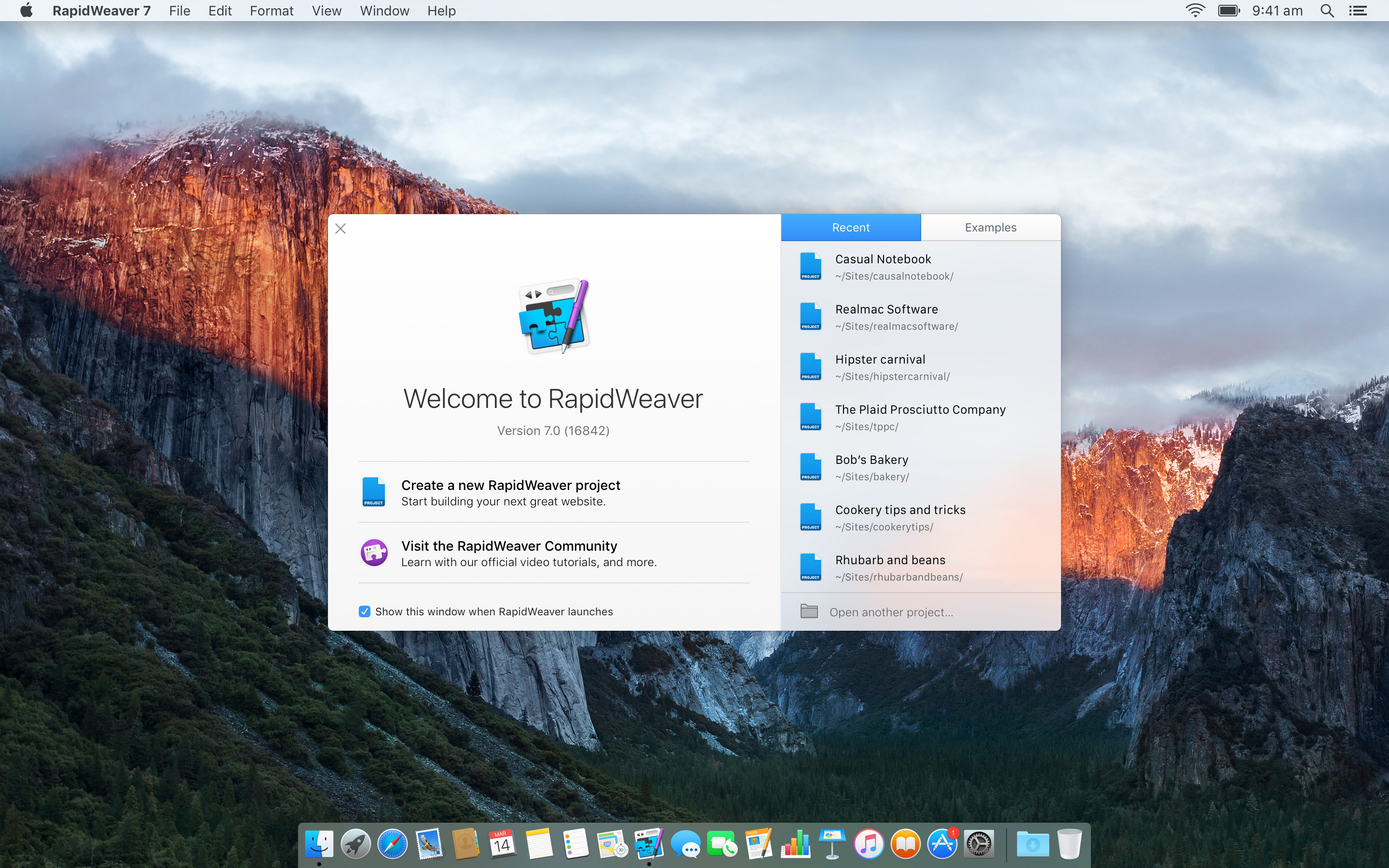Close the welcome window

tap(340, 229)
